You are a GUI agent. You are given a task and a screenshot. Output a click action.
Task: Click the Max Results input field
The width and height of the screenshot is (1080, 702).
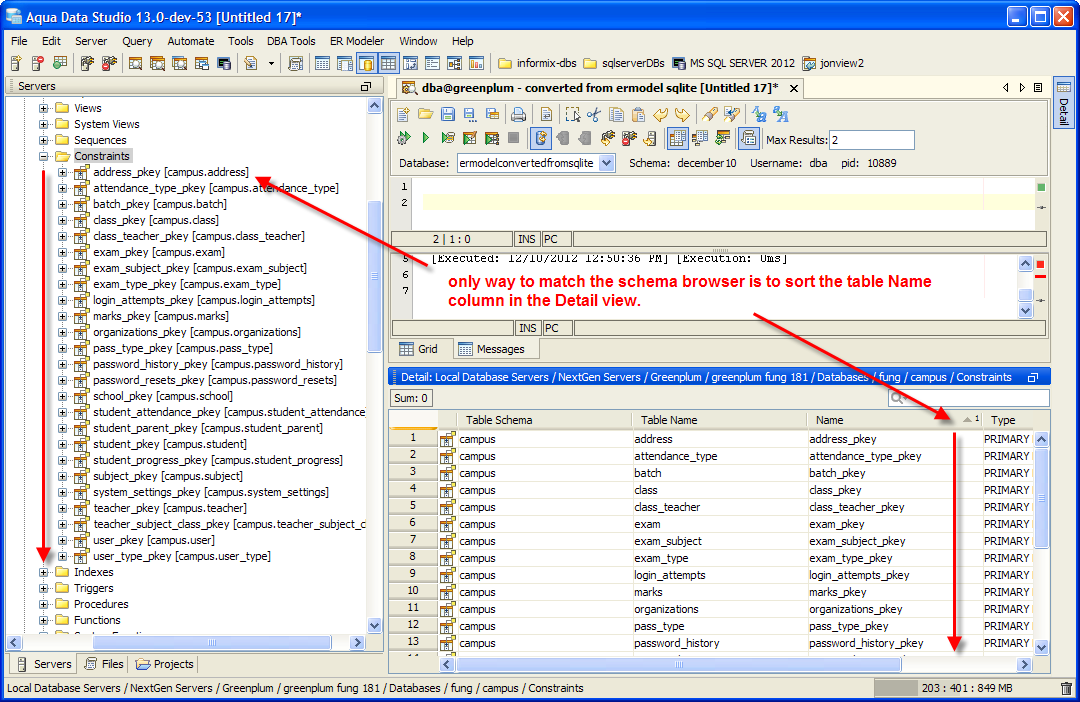click(871, 140)
